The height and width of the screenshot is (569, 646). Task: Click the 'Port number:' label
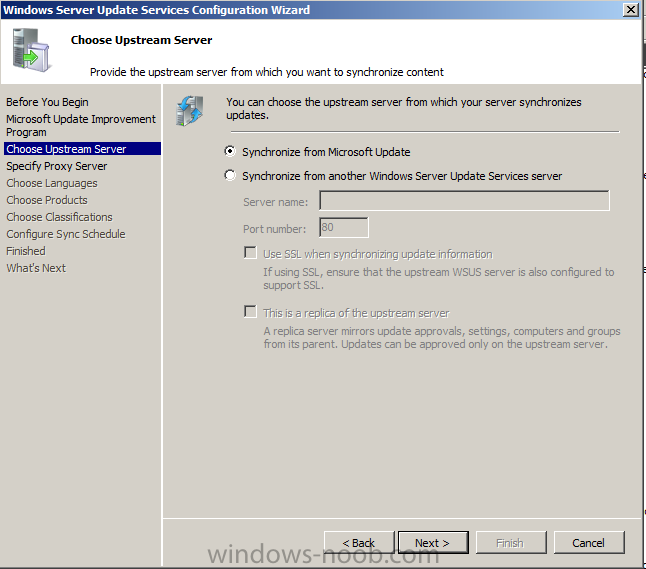coord(275,229)
